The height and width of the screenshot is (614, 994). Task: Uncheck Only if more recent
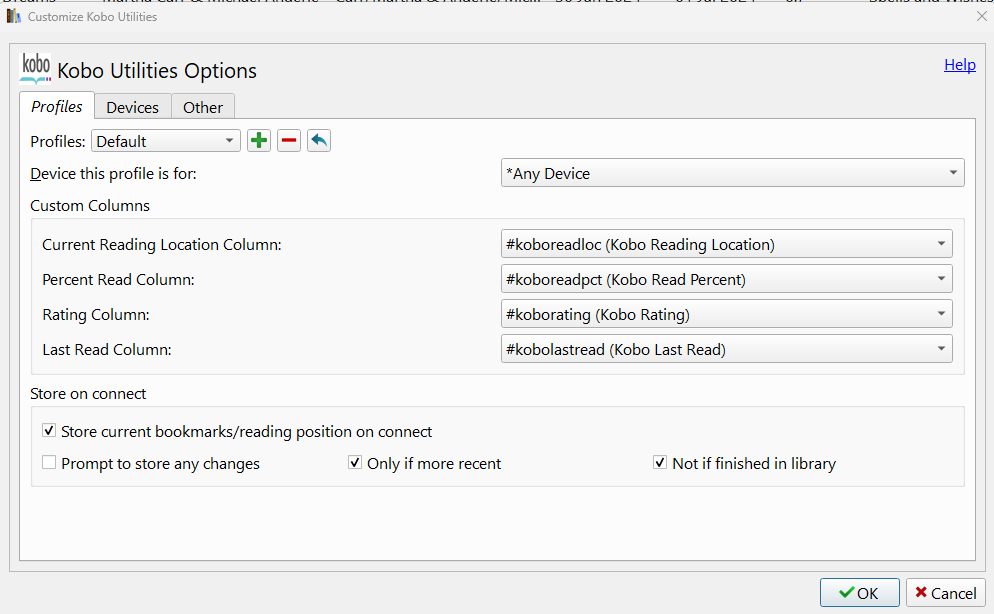coord(355,464)
